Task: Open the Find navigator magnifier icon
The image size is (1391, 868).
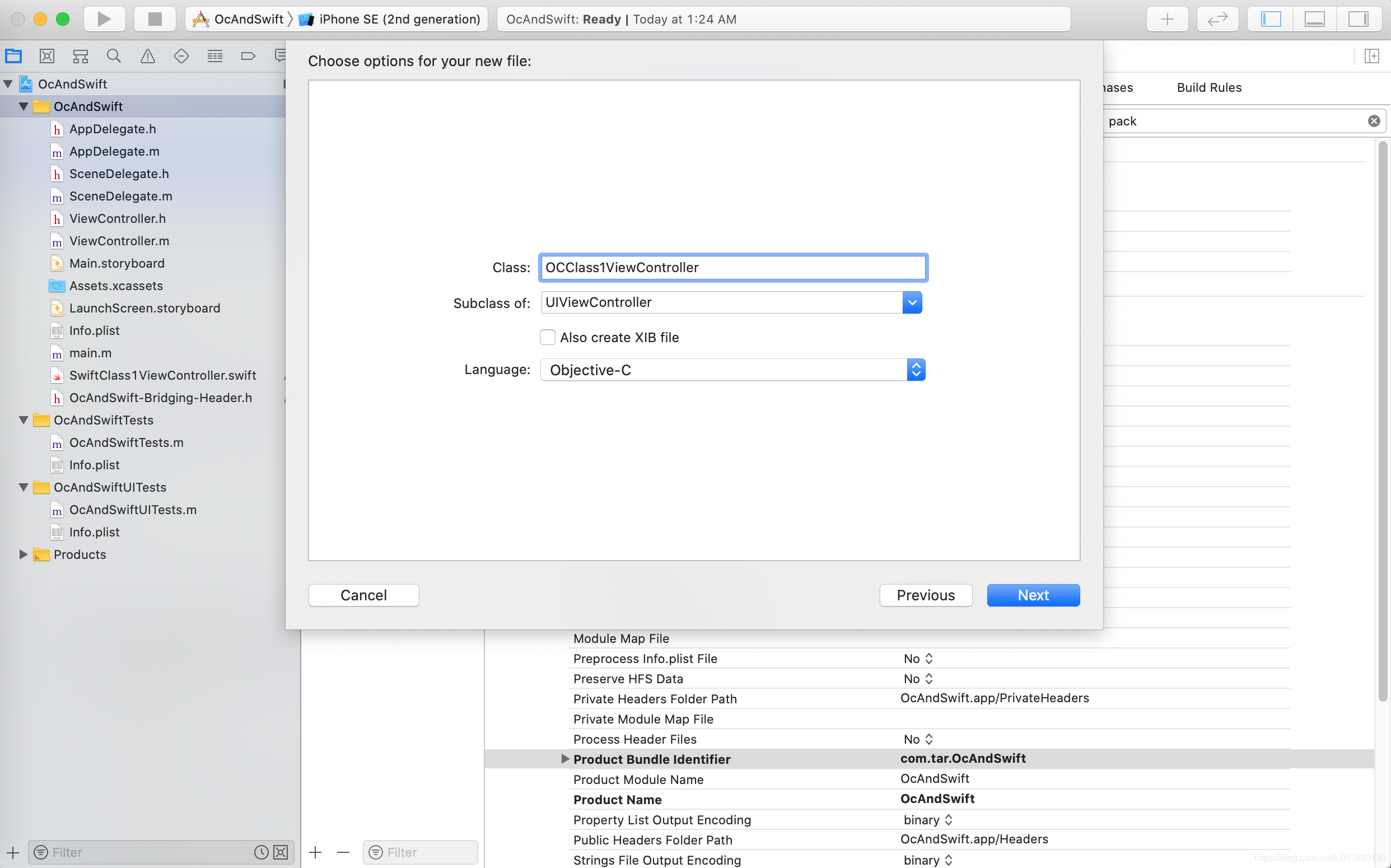Action: pyautogui.click(x=114, y=55)
